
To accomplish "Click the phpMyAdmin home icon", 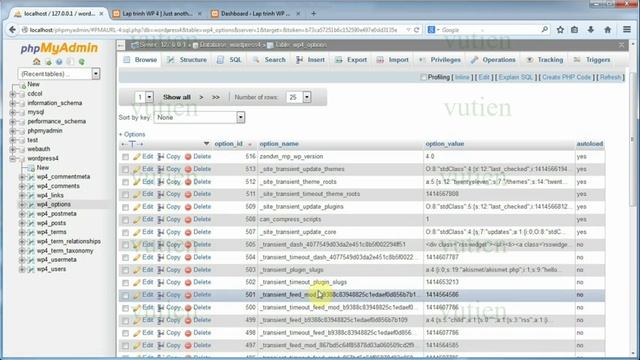I will [36, 62].
